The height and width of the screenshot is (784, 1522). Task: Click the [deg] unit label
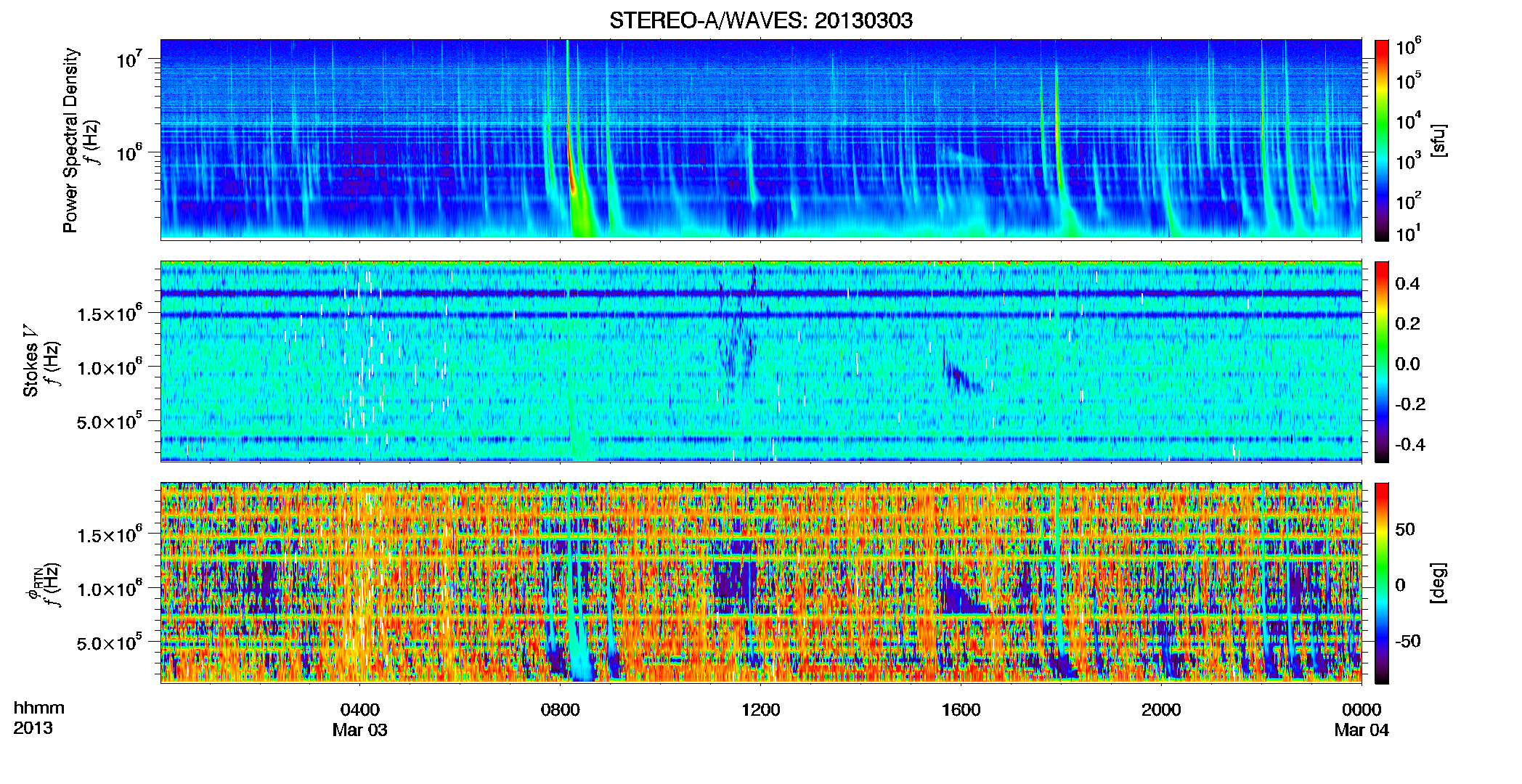(1438, 583)
